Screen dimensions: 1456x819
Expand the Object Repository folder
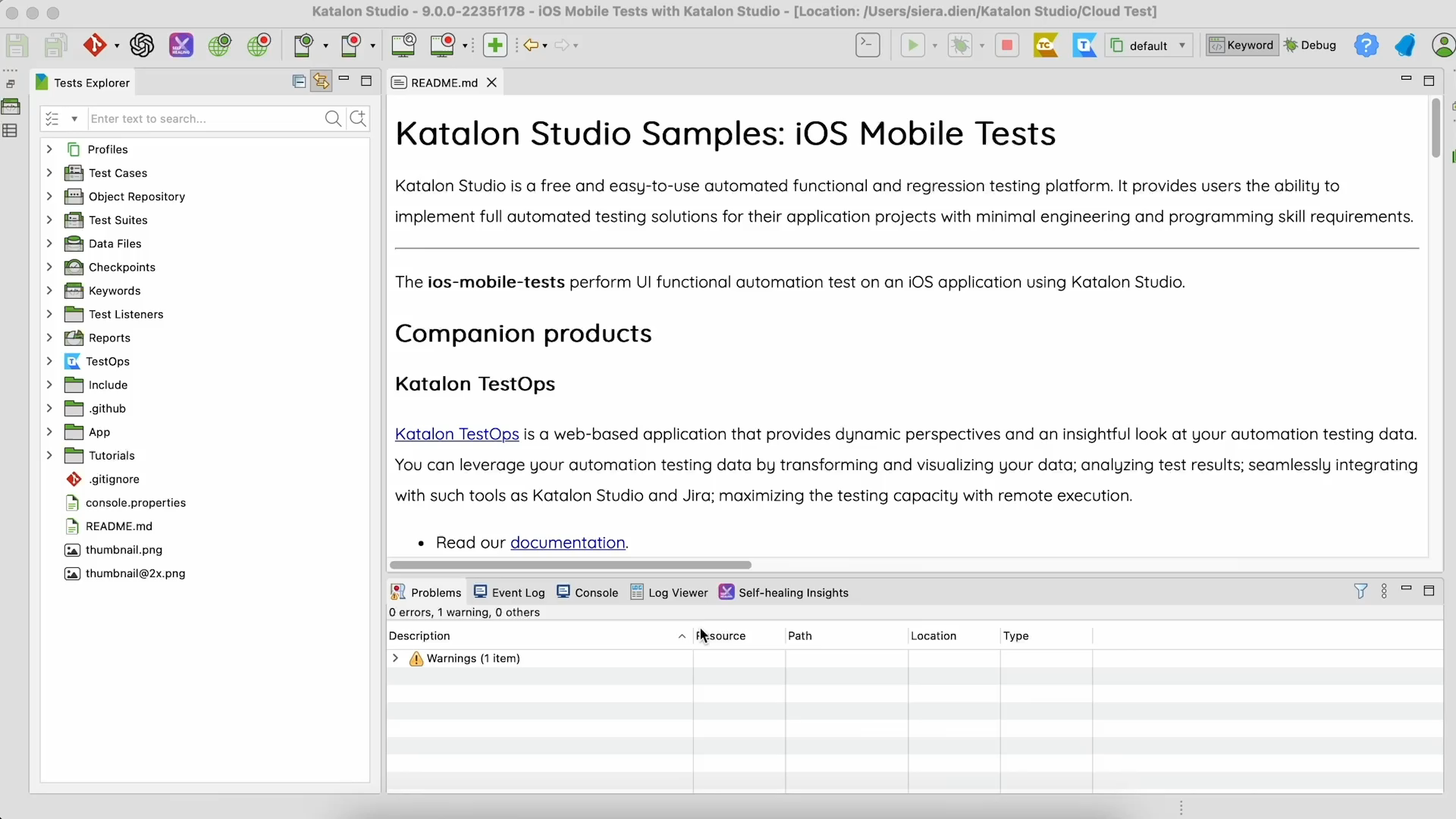[49, 196]
